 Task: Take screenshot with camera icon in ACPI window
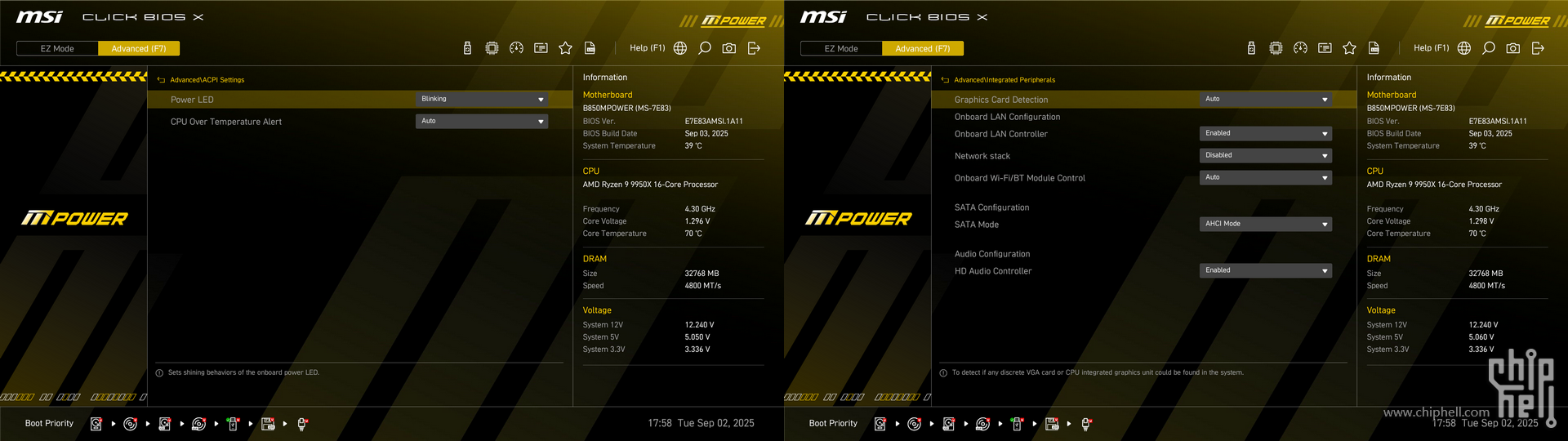(729, 48)
